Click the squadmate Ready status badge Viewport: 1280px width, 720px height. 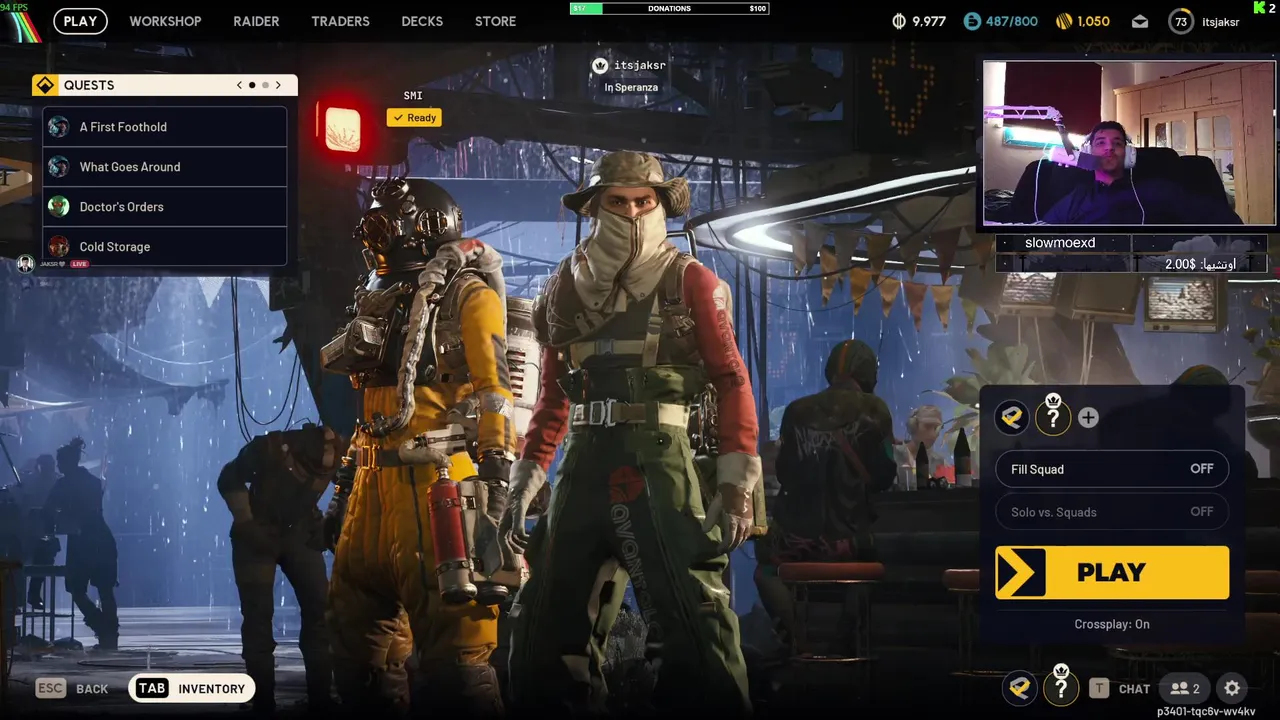414,118
